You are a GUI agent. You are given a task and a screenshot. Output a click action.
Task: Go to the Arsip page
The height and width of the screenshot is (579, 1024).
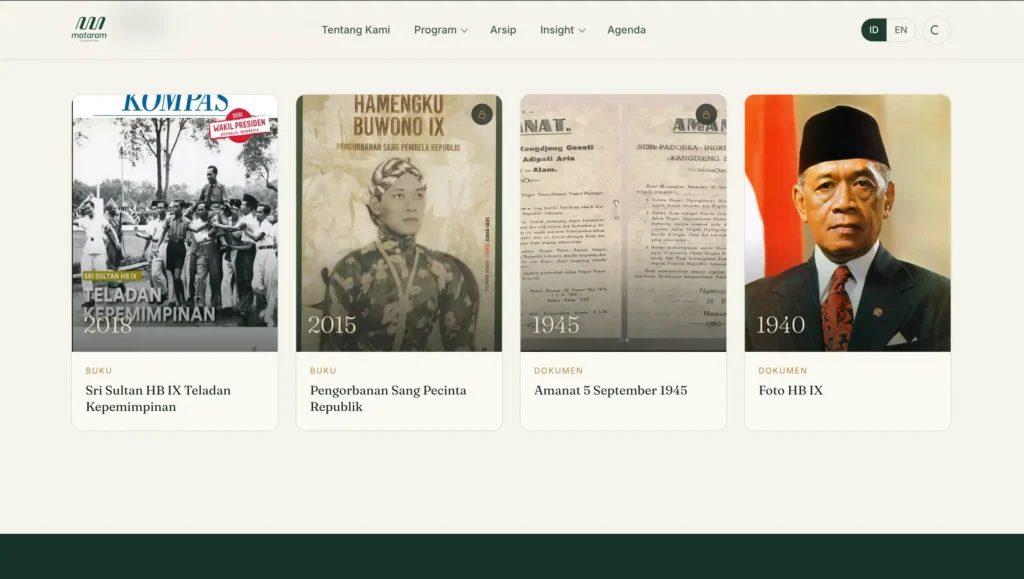pyautogui.click(x=503, y=30)
